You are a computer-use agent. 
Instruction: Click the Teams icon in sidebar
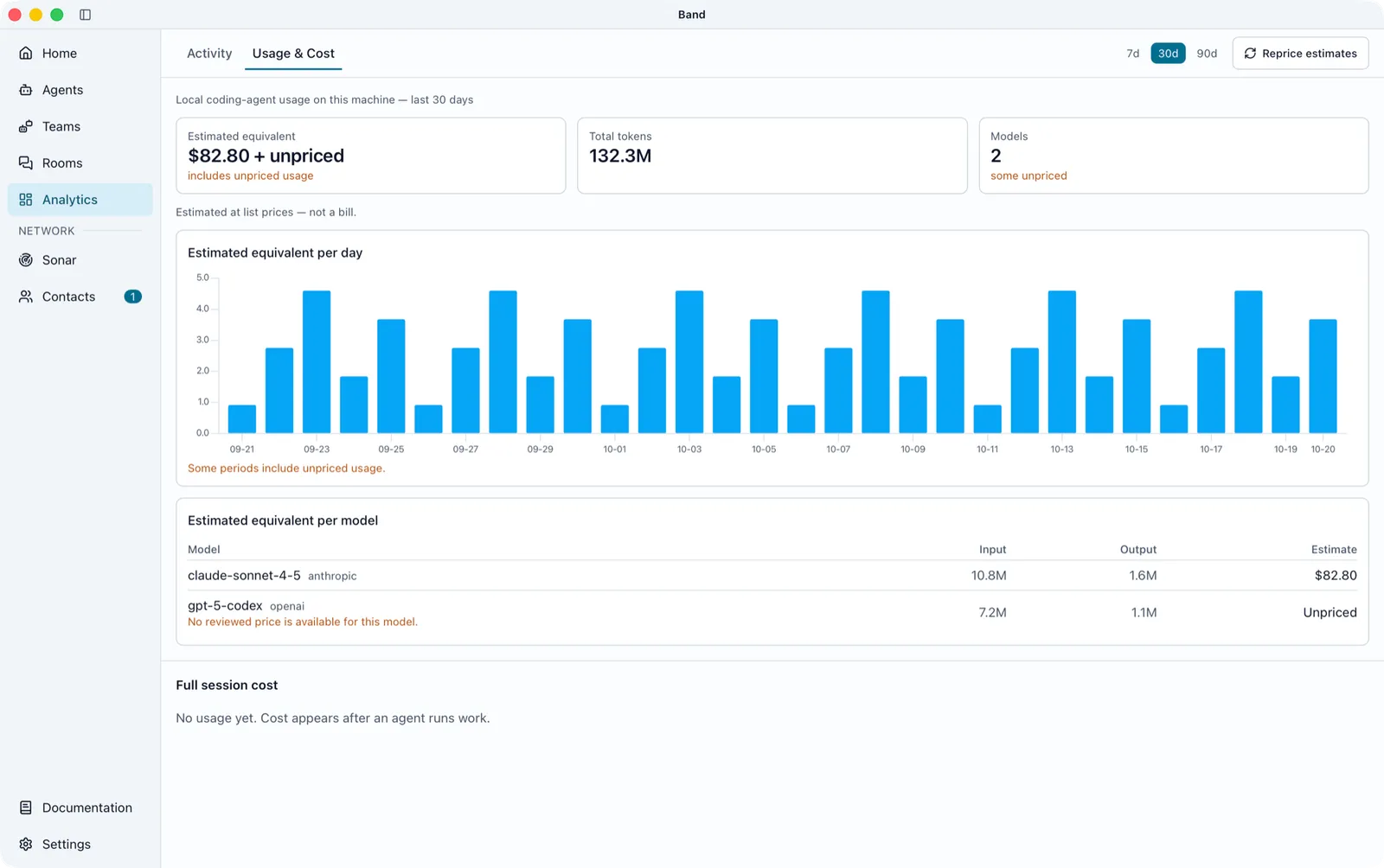tap(26, 126)
